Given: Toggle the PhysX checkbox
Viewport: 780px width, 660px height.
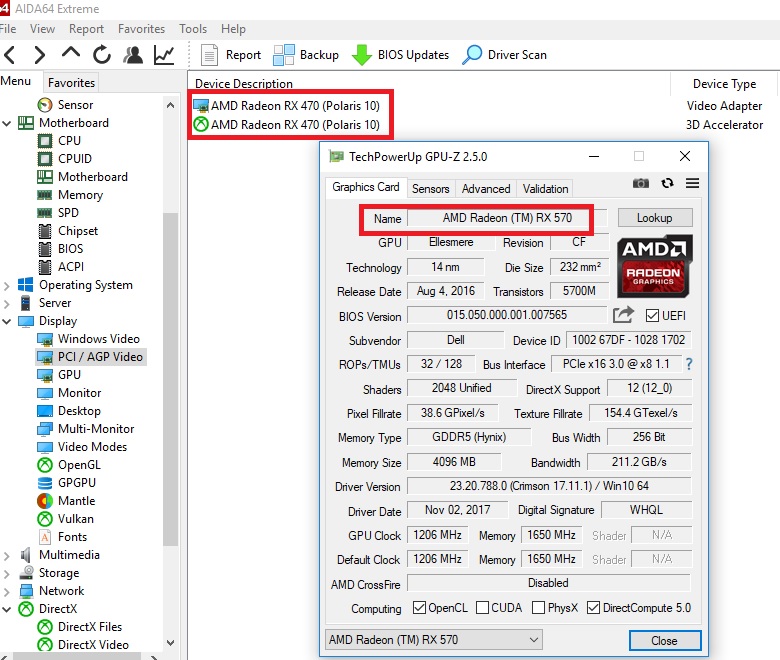Looking at the screenshot, I should coord(538,608).
